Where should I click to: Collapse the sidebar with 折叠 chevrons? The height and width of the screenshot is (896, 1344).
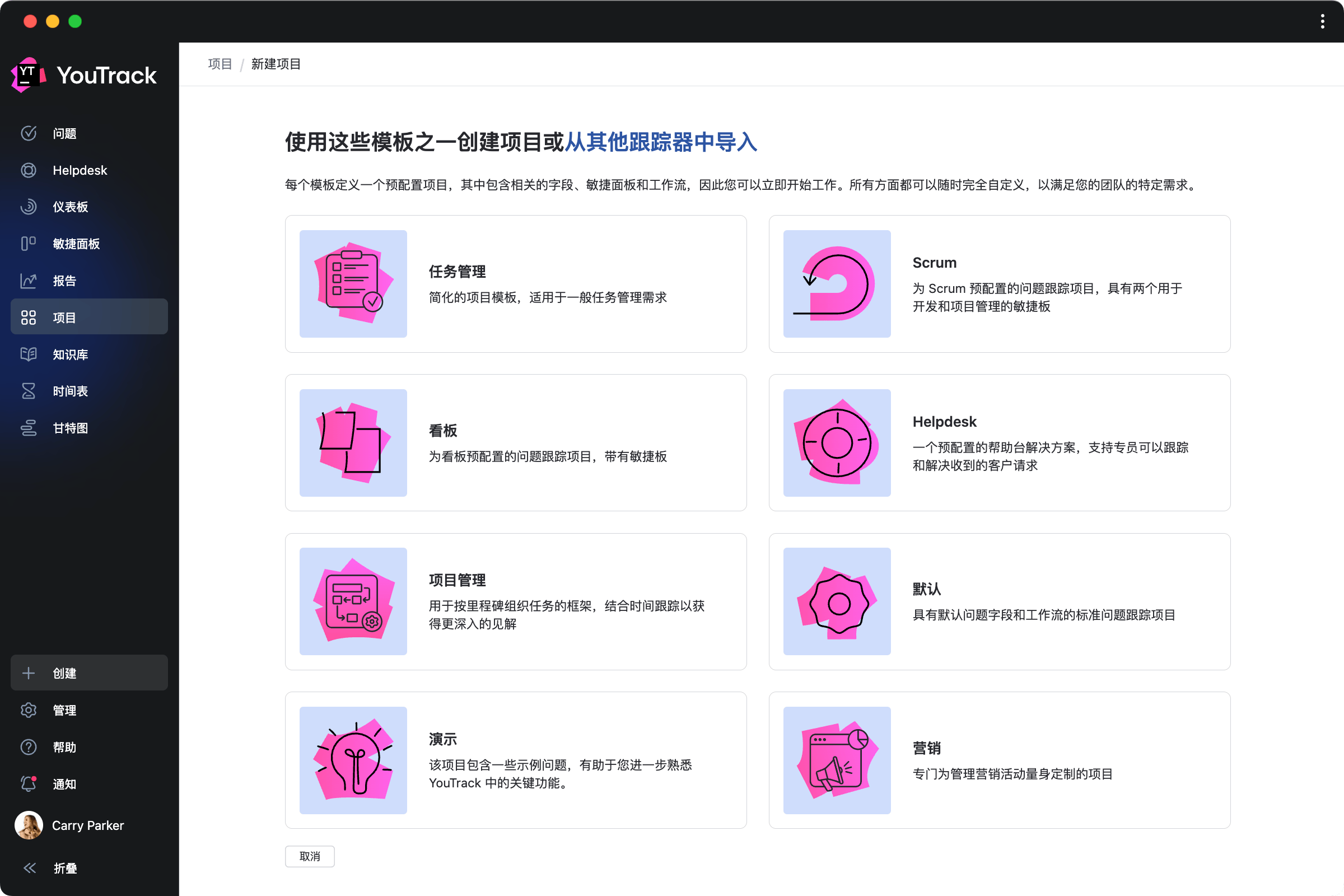(x=30, y=868)
